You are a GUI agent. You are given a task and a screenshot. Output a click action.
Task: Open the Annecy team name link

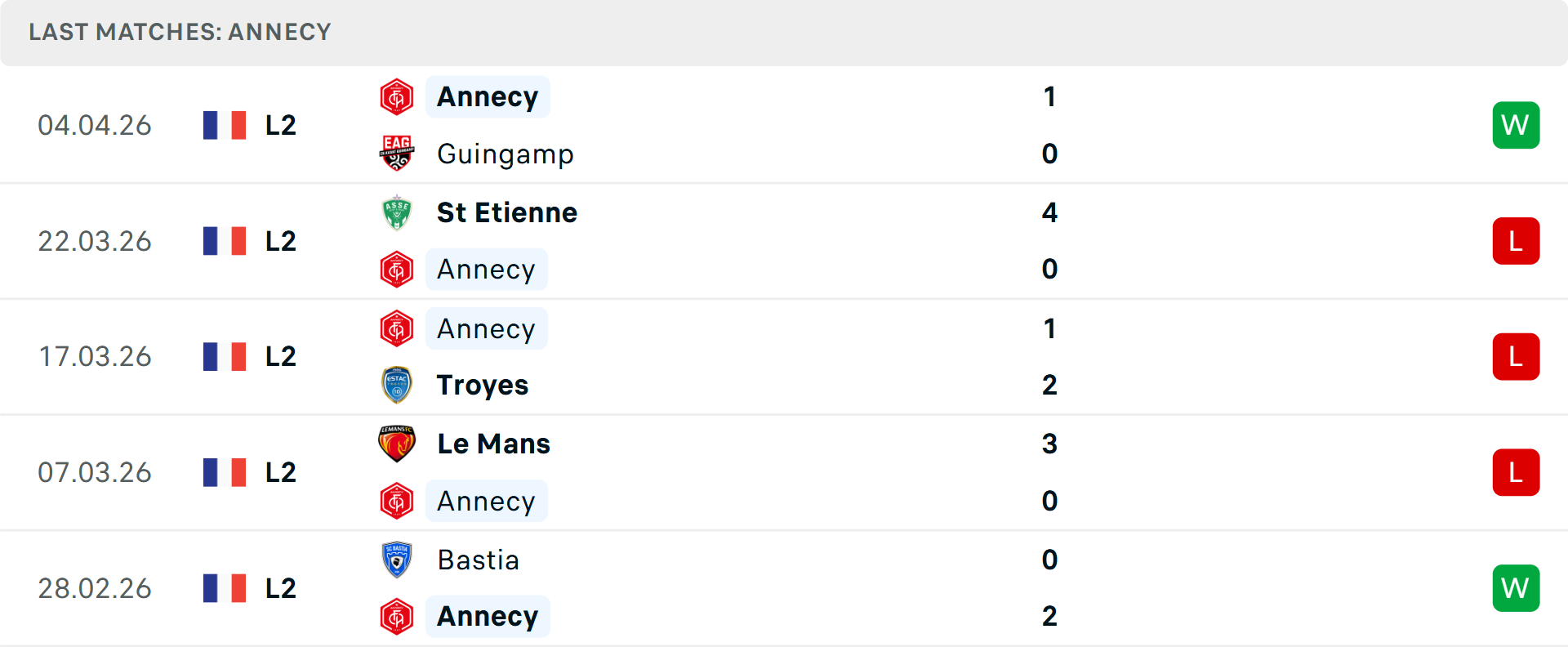[x=488, y=96]
